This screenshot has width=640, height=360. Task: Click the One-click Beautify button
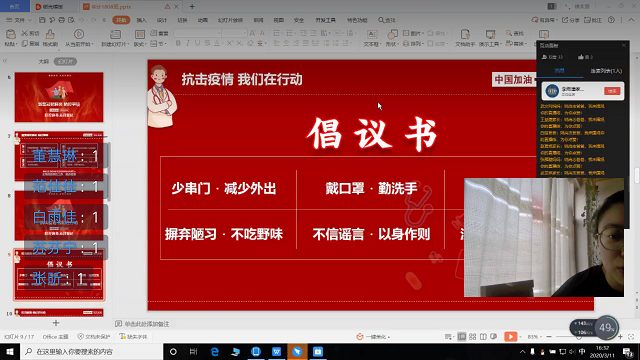373,337
